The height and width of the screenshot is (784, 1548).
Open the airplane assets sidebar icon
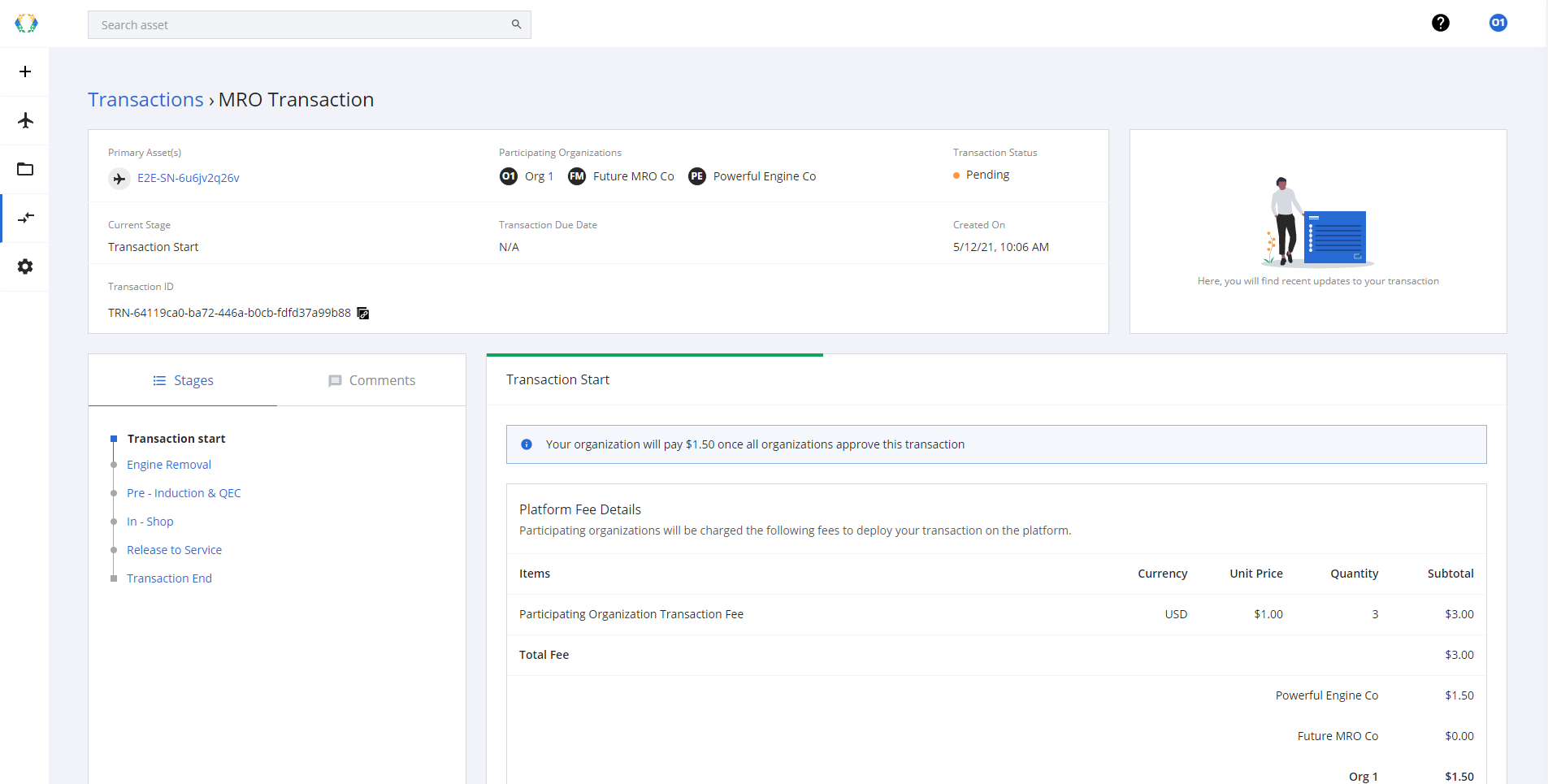tap(25, 120)
